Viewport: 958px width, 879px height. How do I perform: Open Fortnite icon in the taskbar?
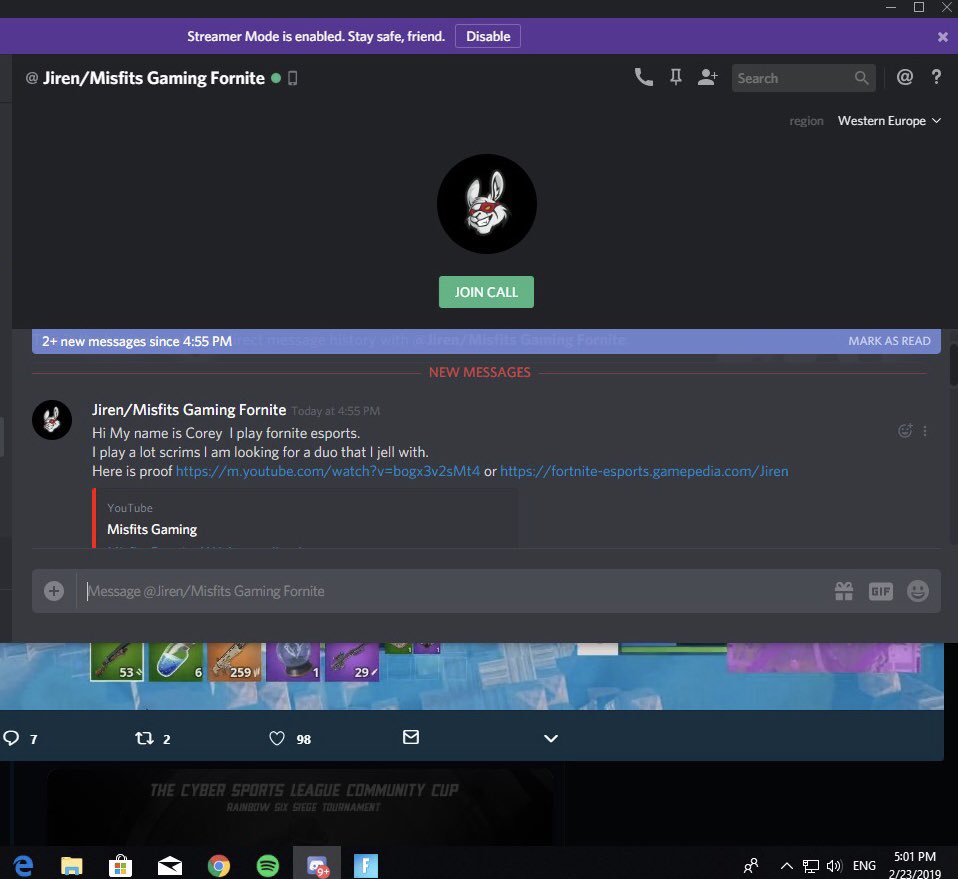pos(365,866)
